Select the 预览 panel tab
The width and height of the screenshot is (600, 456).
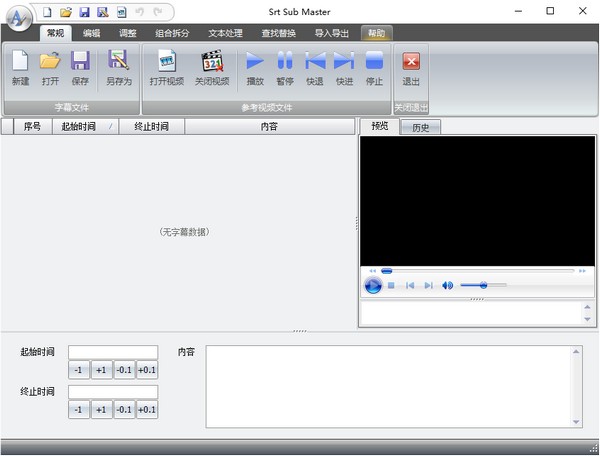pos(380,126)
